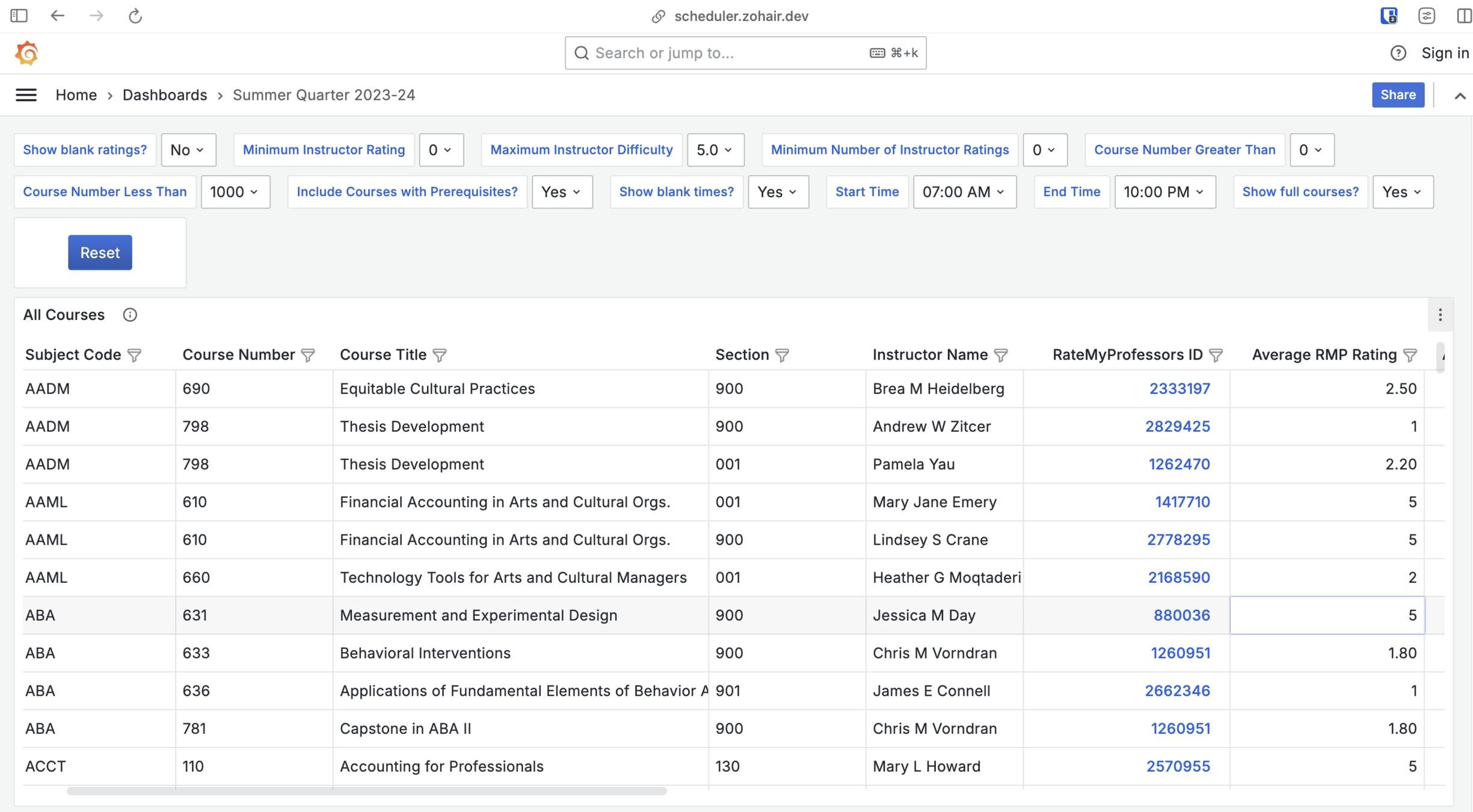Go to Dashboards breadcrumb
The width and height of the screenshot is (1473, 812).
[x=165, y=95]
